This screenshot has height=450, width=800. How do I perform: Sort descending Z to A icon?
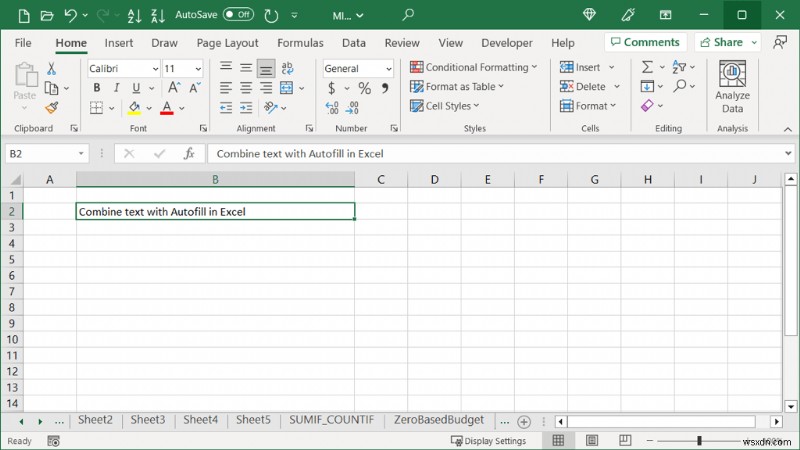click(158, 16)
